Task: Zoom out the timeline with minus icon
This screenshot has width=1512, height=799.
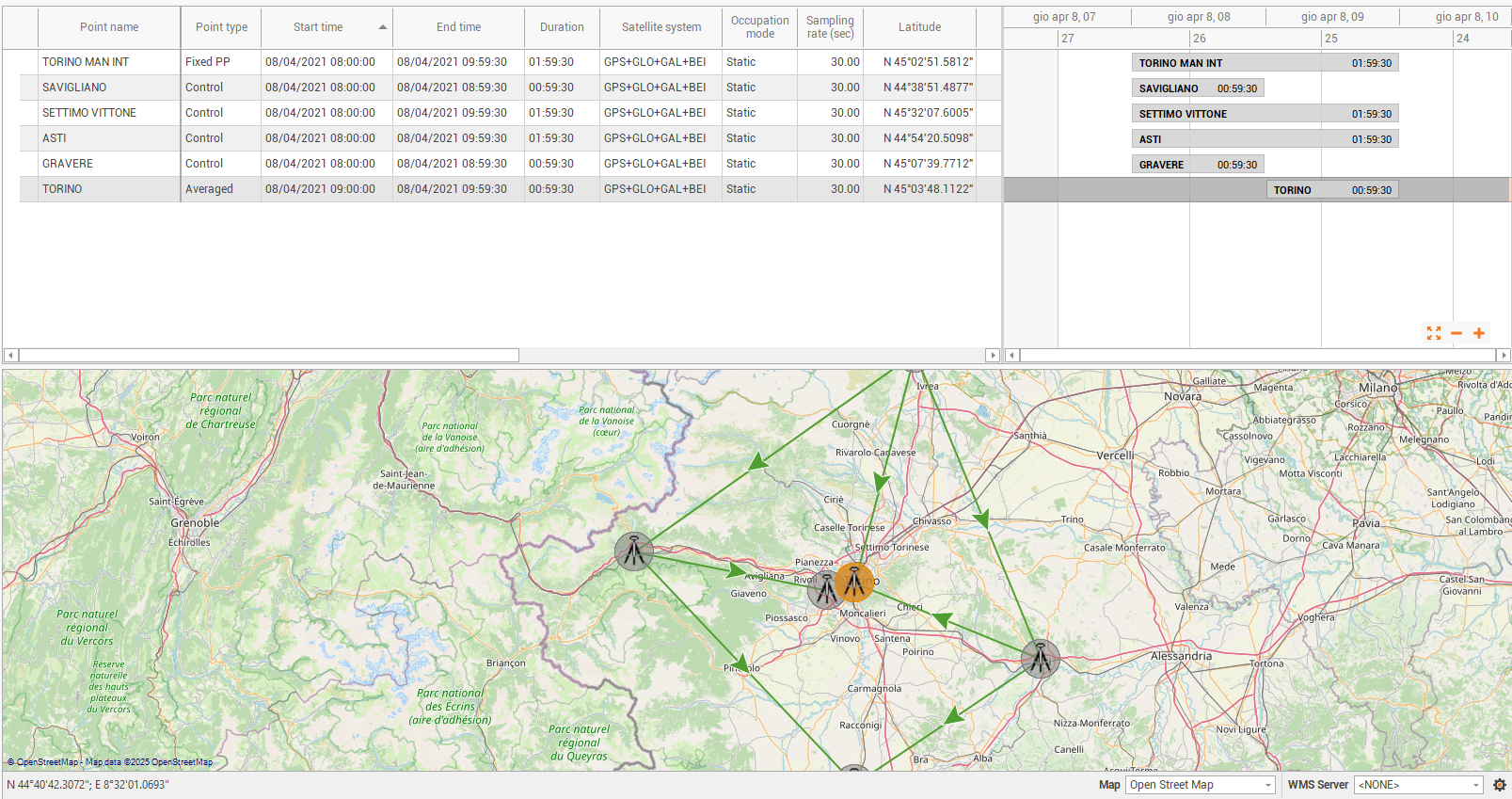Action: [x=1456, y=333]
